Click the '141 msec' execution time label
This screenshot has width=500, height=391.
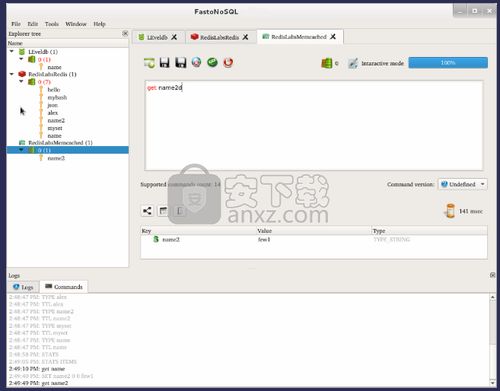(471, 211)
